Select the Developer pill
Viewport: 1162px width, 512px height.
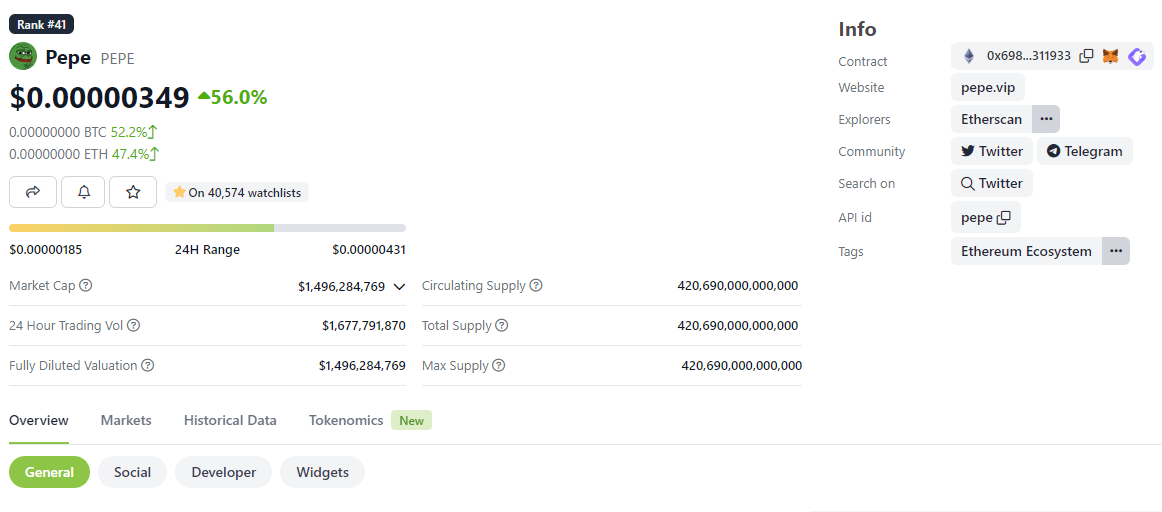[x=224, y=472]
